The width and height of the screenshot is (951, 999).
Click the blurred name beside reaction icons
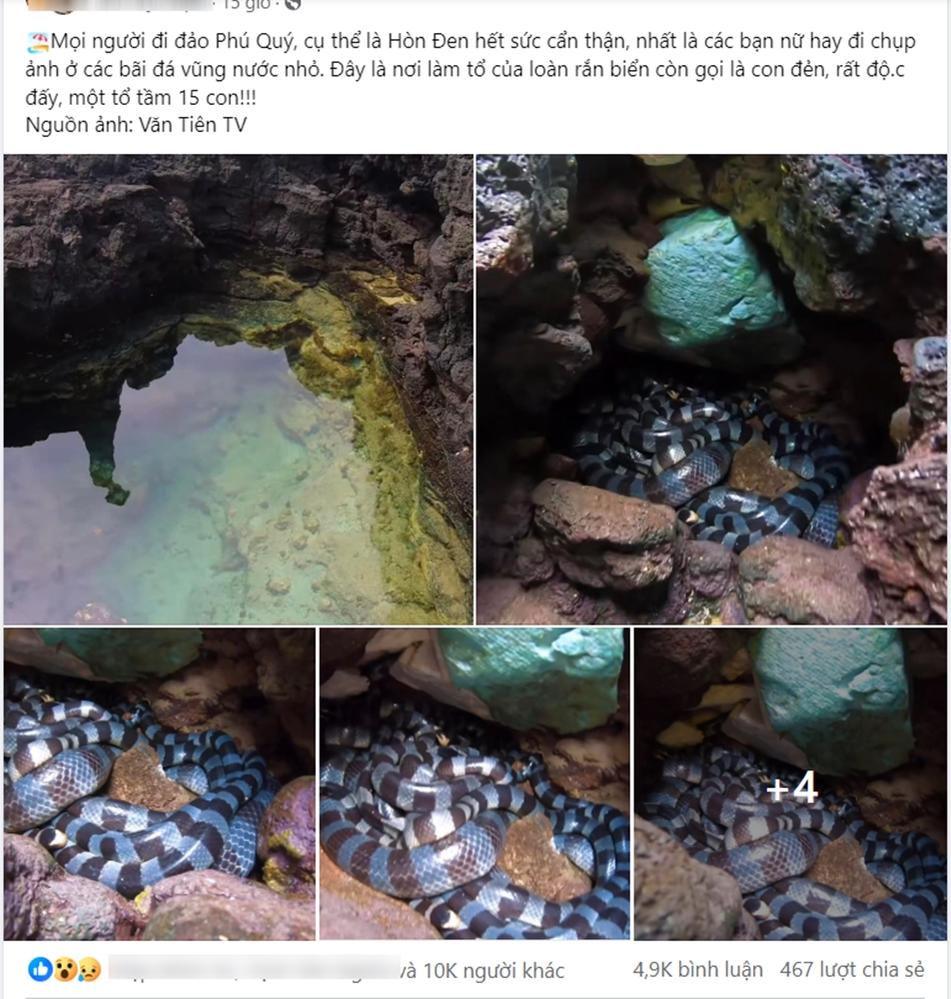[x=253, y=968]
